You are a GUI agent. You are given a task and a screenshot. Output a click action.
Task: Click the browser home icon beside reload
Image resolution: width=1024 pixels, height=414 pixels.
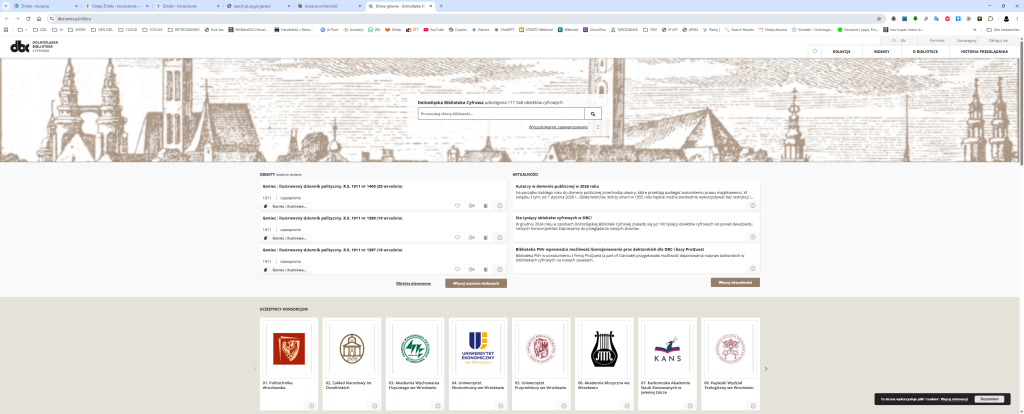pos(39,19)
